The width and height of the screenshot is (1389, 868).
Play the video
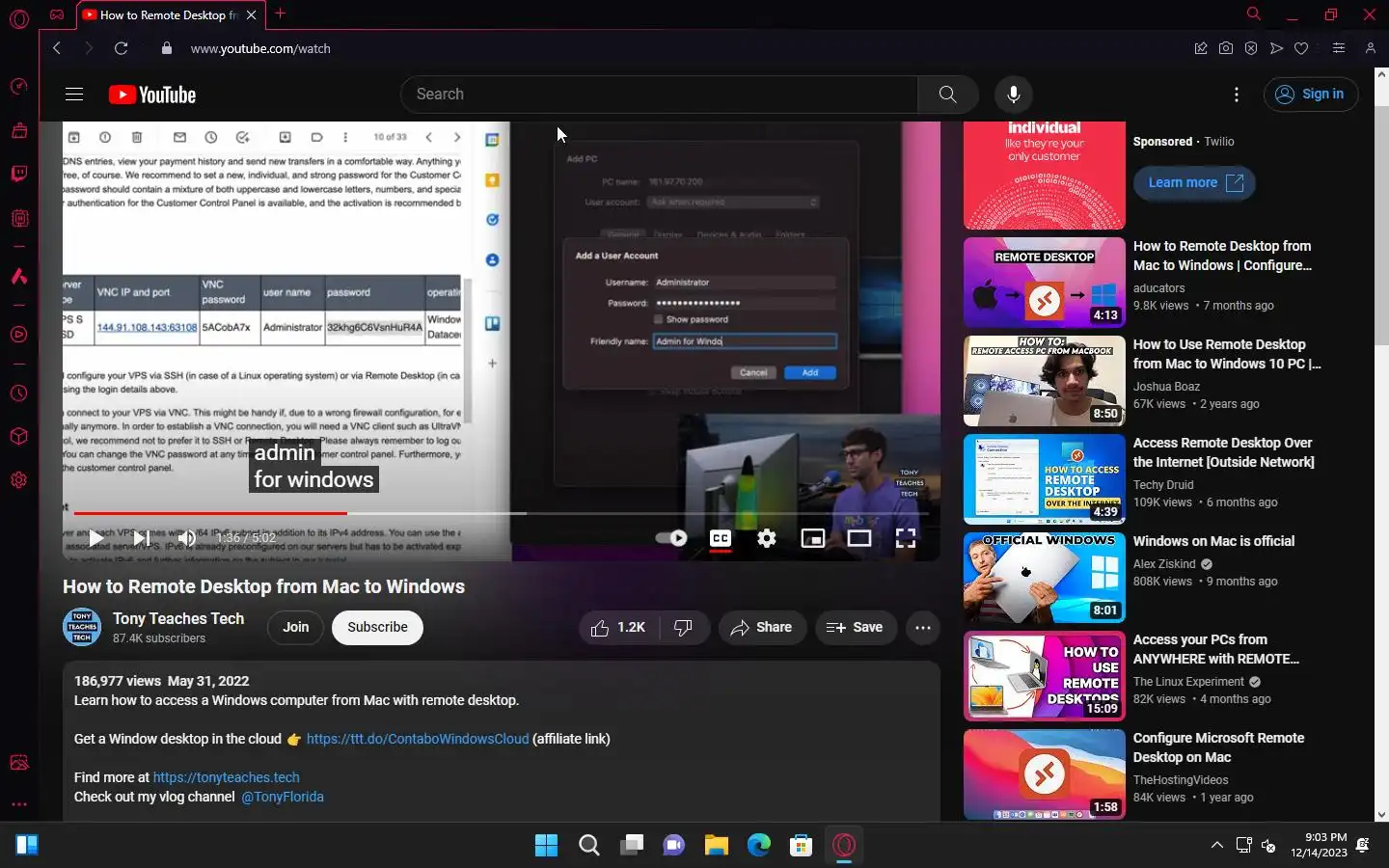click(95, 538)
